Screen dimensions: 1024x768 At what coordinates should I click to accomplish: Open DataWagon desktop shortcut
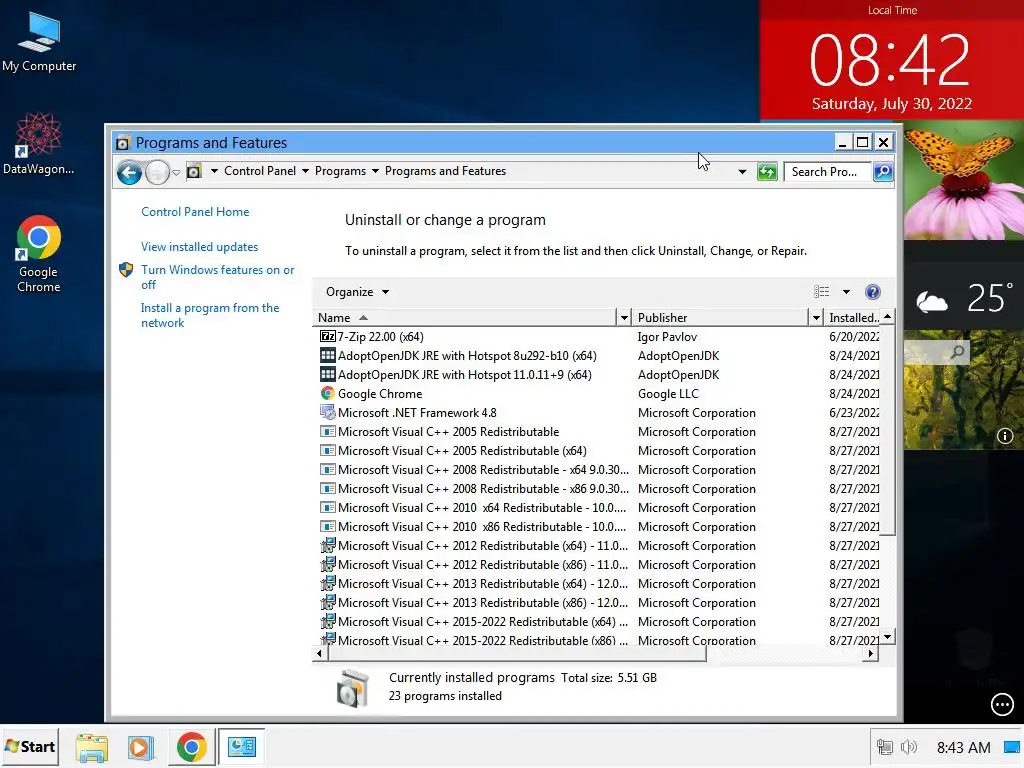click(39, 144)
